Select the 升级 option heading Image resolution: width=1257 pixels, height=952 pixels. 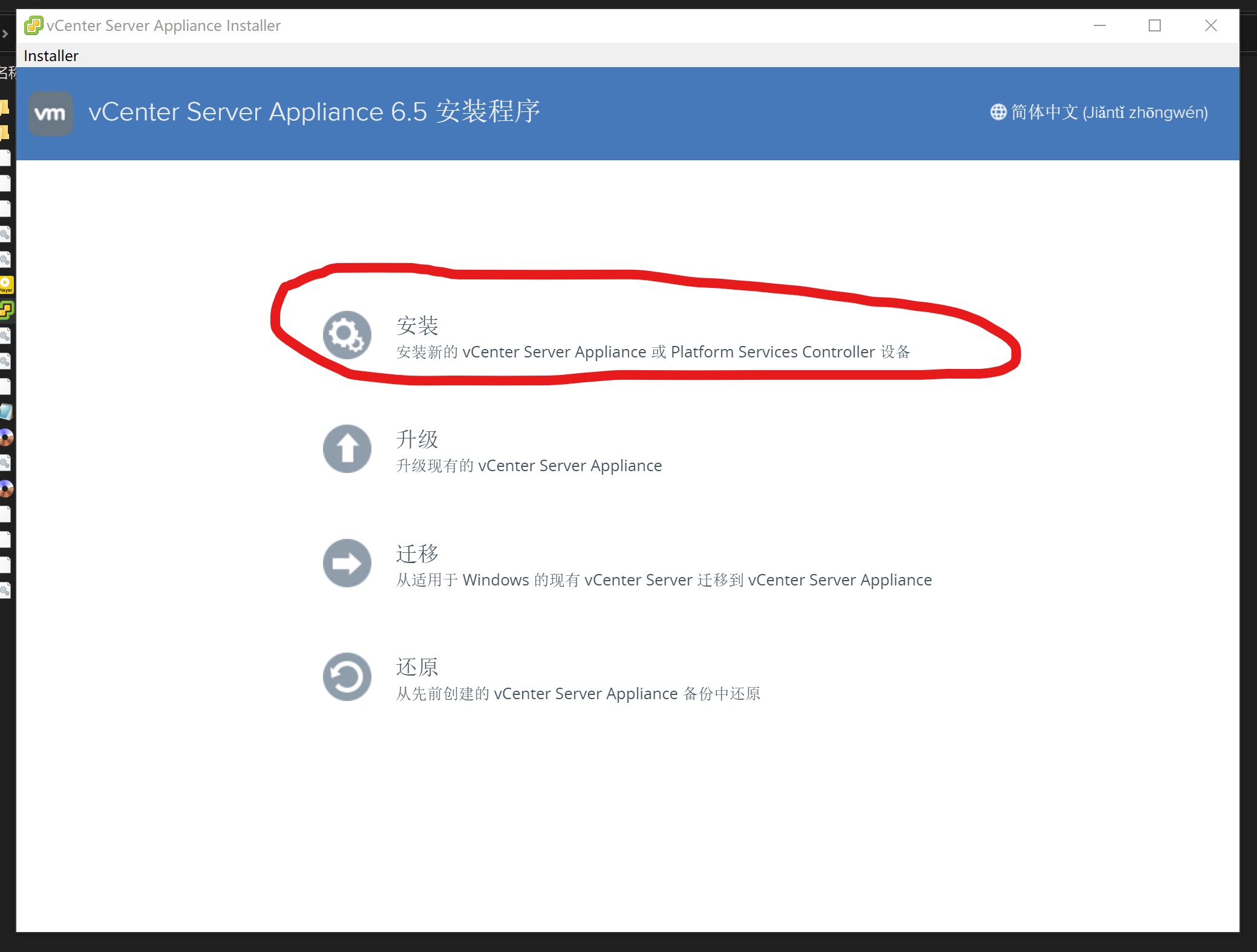[417, 439]
